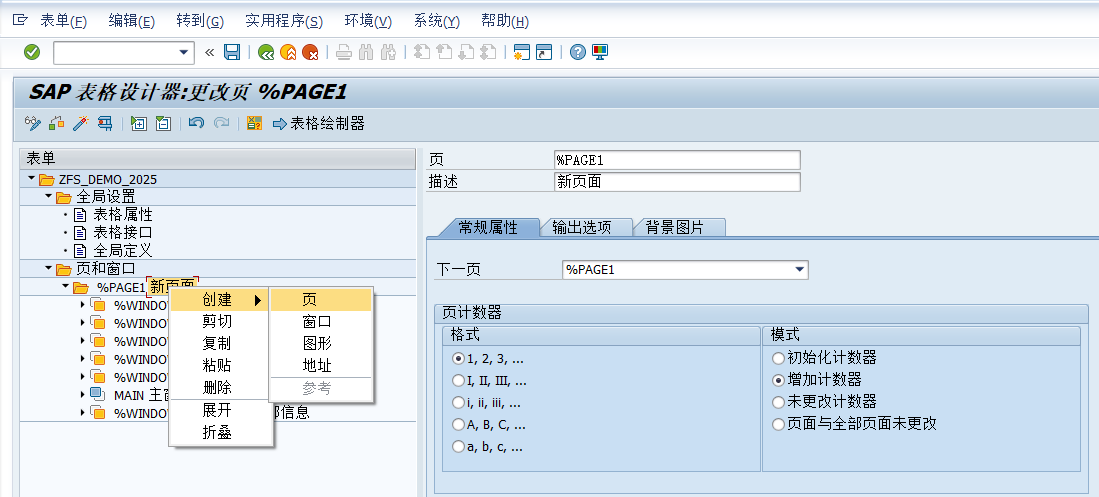Click the Undo arrow icon
The image size is (1099, 497).
197,124
